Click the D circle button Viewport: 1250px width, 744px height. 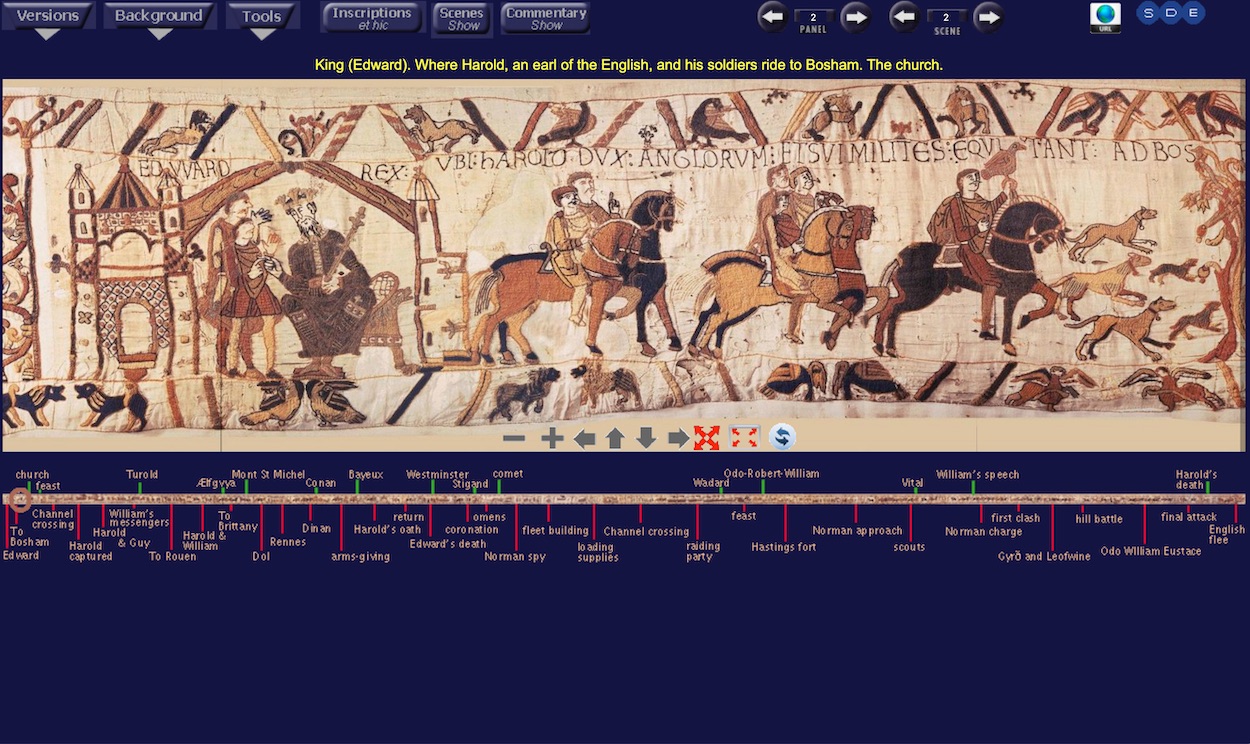coord(1171,13)
